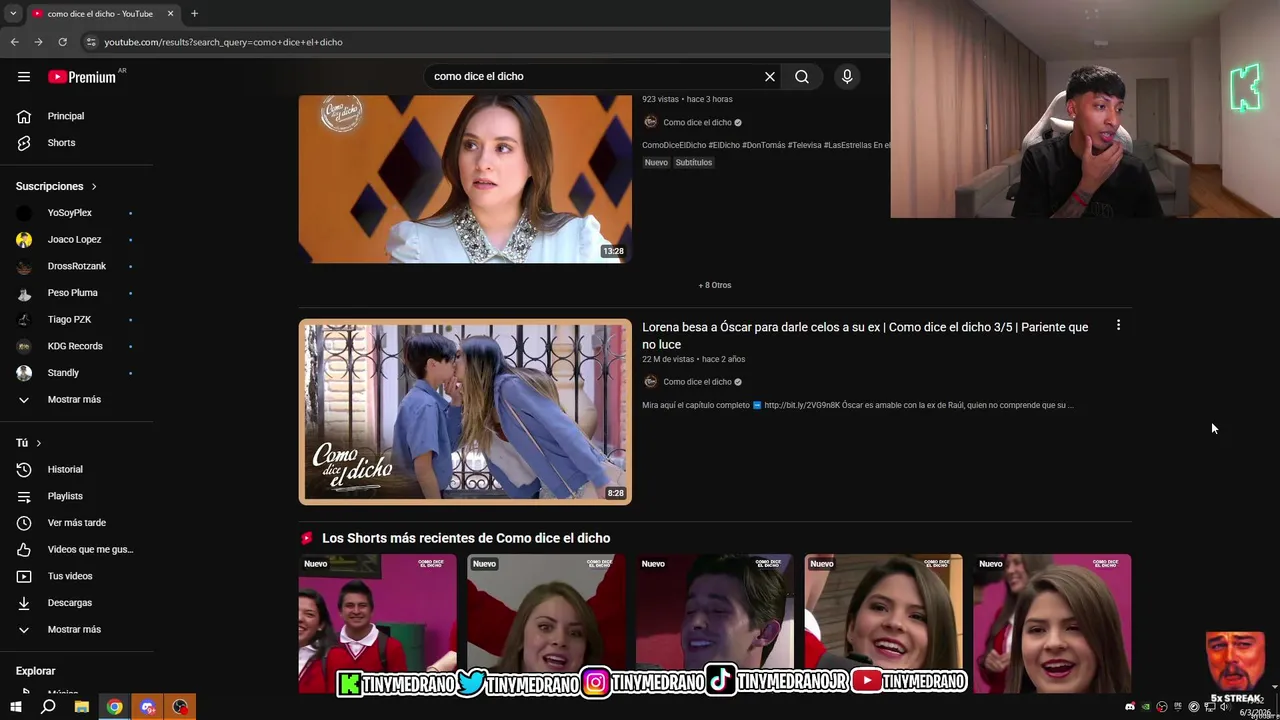This screenshot has width=1280, height=720.
Task: Click channel avatar under Lorena video
Action: coord(651,381)
